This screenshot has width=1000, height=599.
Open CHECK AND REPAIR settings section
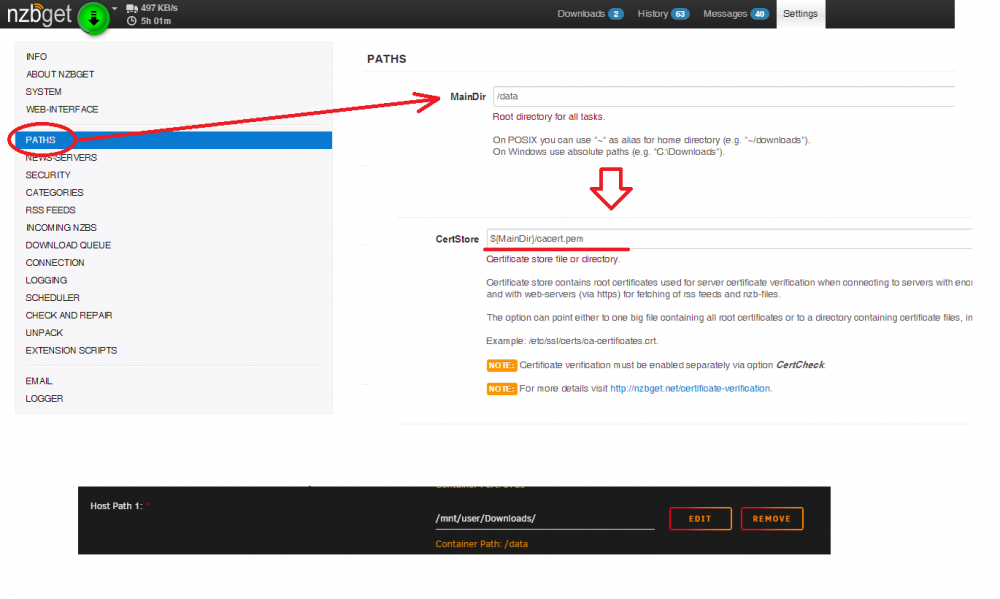[69, 315]
